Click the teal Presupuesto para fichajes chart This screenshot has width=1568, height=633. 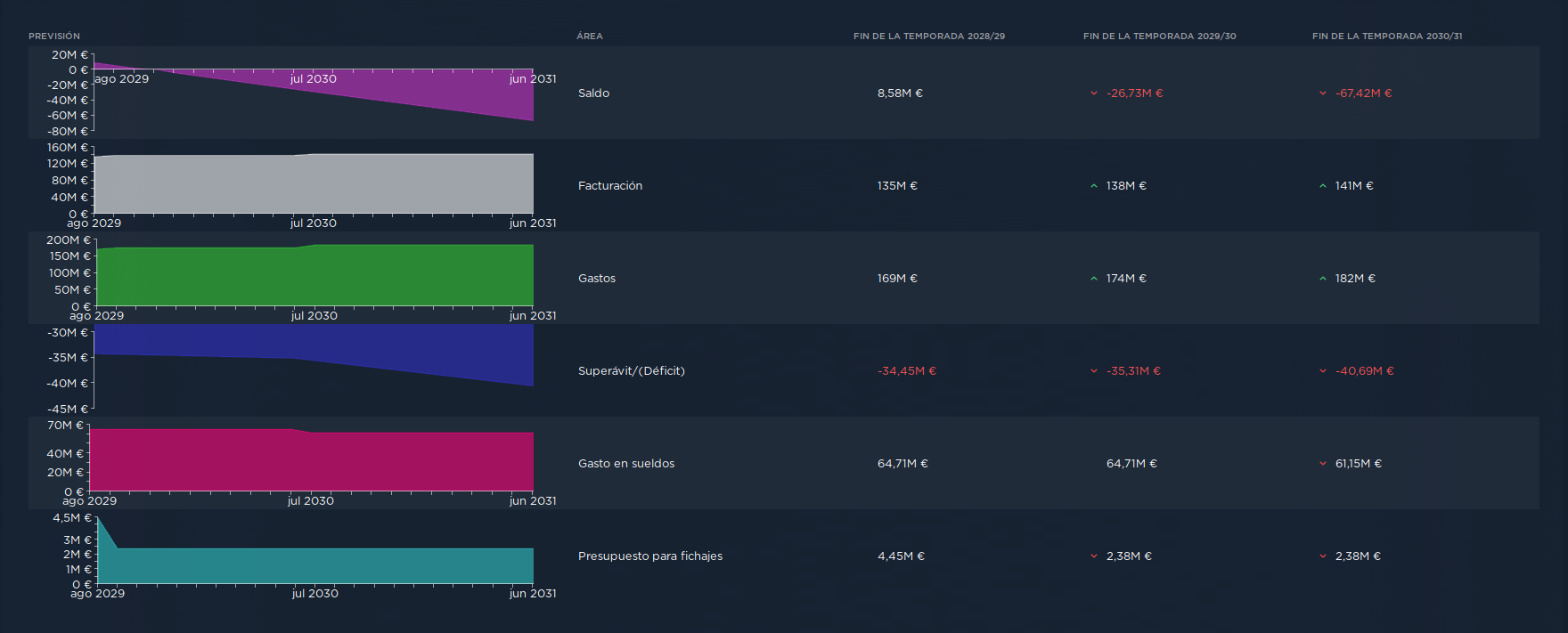point(314,552)
